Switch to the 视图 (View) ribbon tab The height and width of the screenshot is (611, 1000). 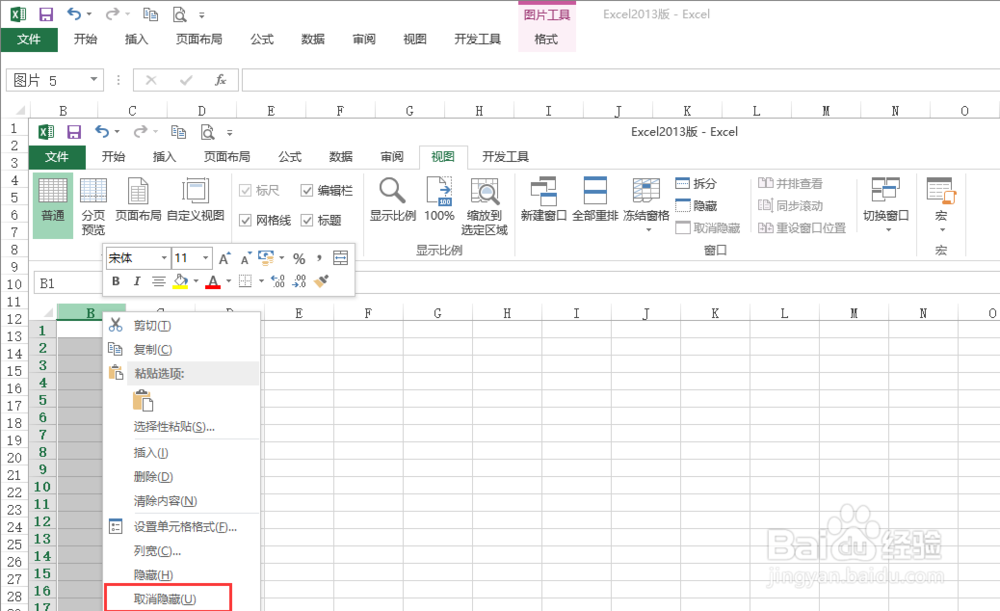(441, 157)
